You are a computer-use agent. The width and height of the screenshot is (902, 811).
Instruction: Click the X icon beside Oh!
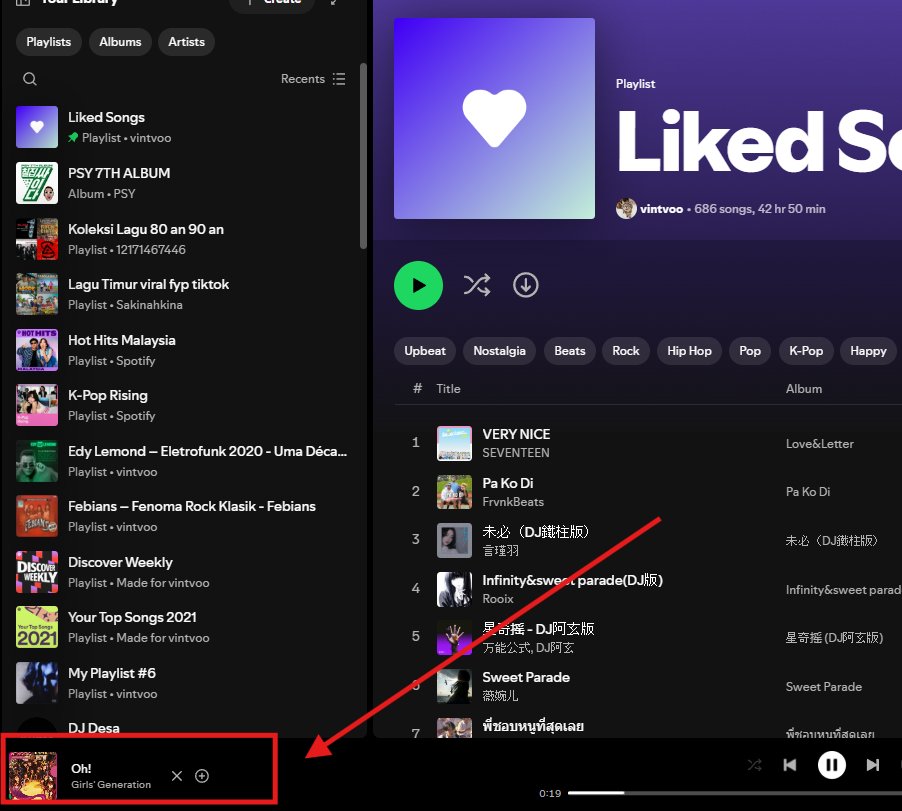(x=177, y=776)
